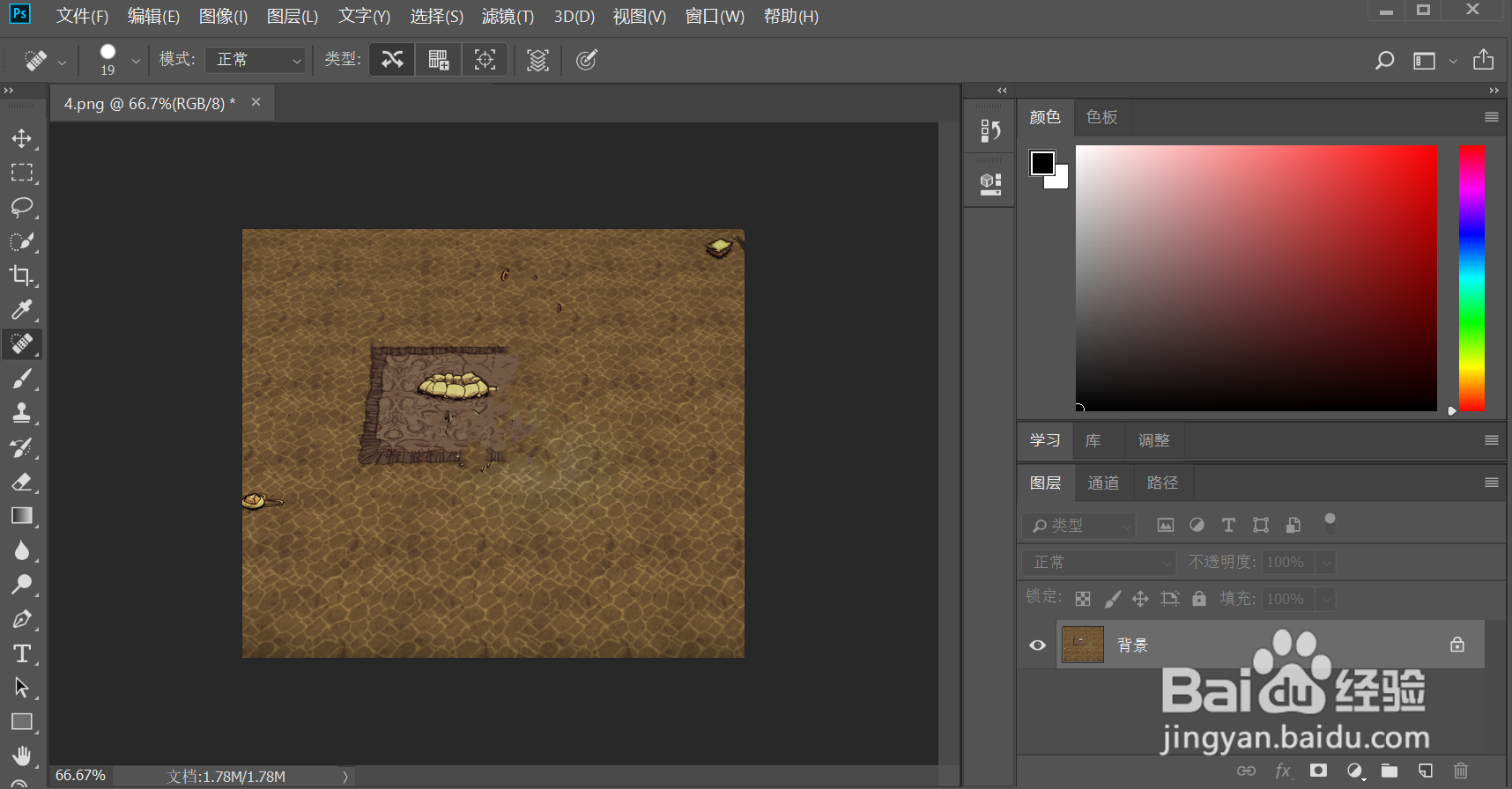This screenshot has width=1512, height=789.
Task: Select the Dodge tool
Action: 22,585
